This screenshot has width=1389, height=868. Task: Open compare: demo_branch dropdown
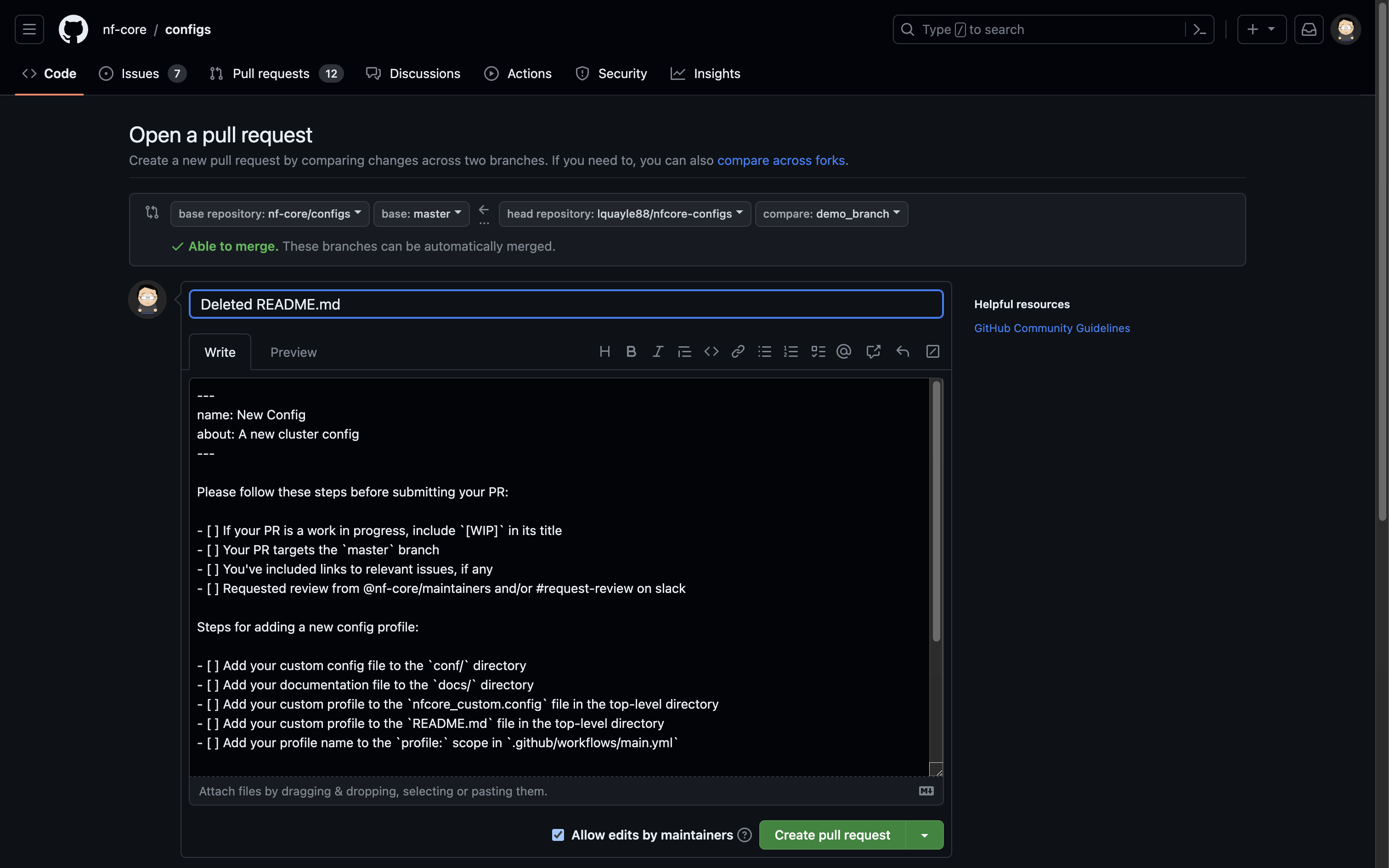pyautogui.click(x=831, y=214)
